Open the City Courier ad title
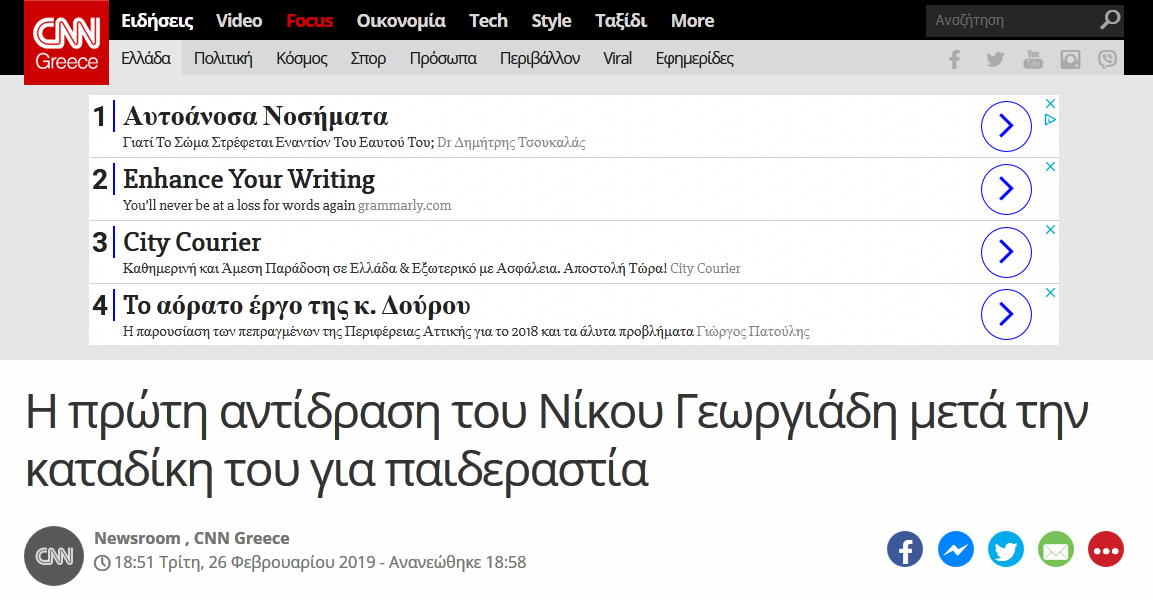The width and height of the screenshot is (1153, 600). pos(192,242)
